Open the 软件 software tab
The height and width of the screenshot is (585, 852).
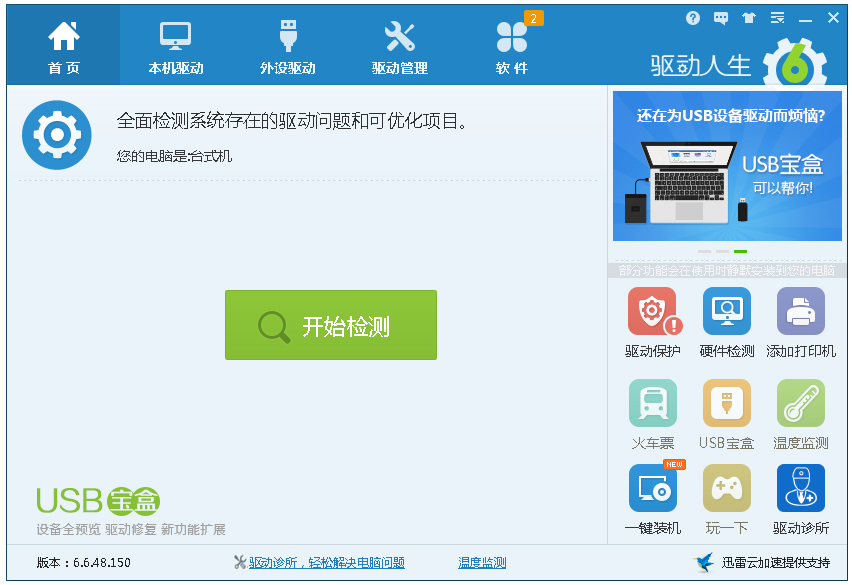tap(511, 46)
